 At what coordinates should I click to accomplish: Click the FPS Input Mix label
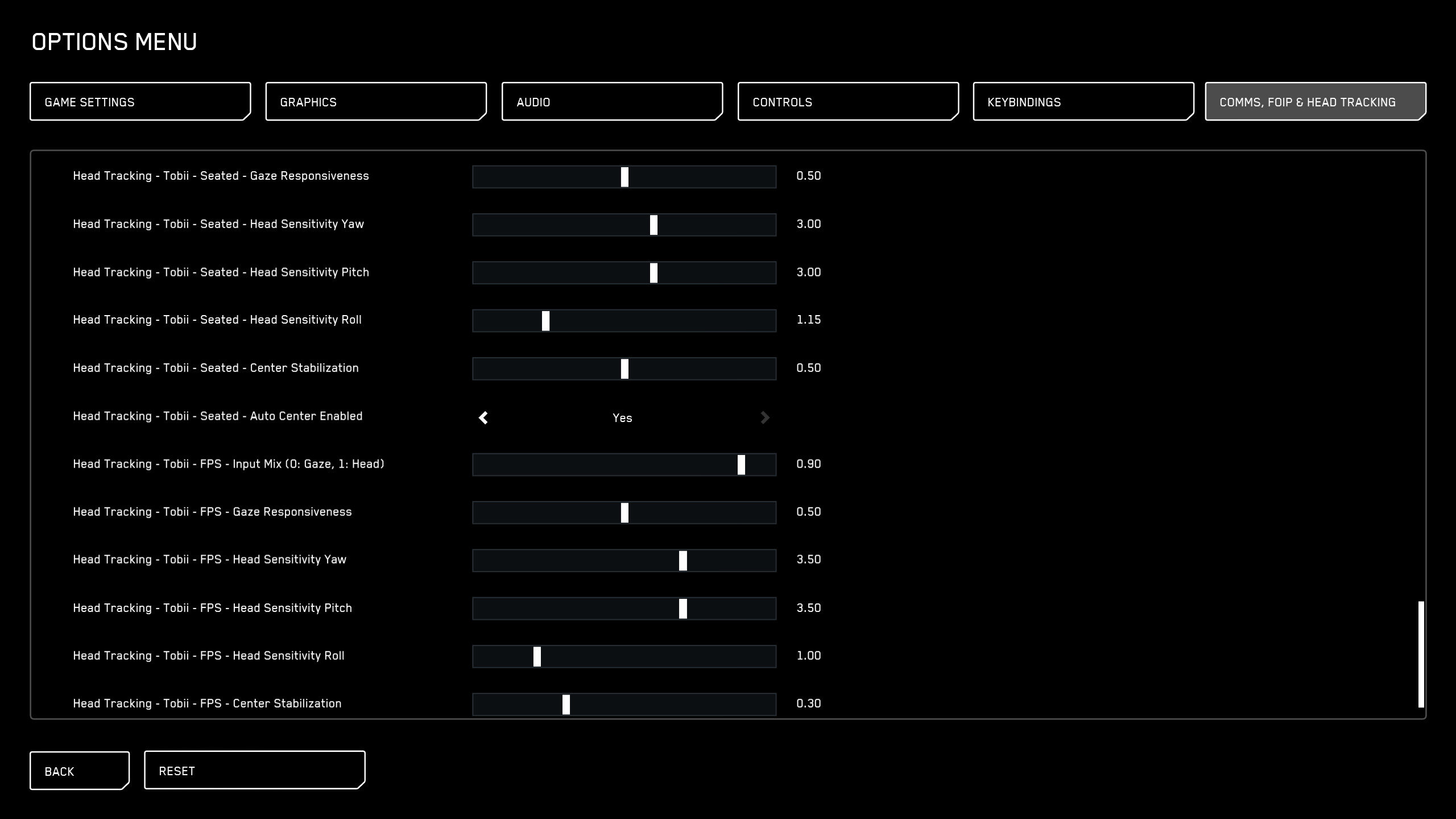229,464
